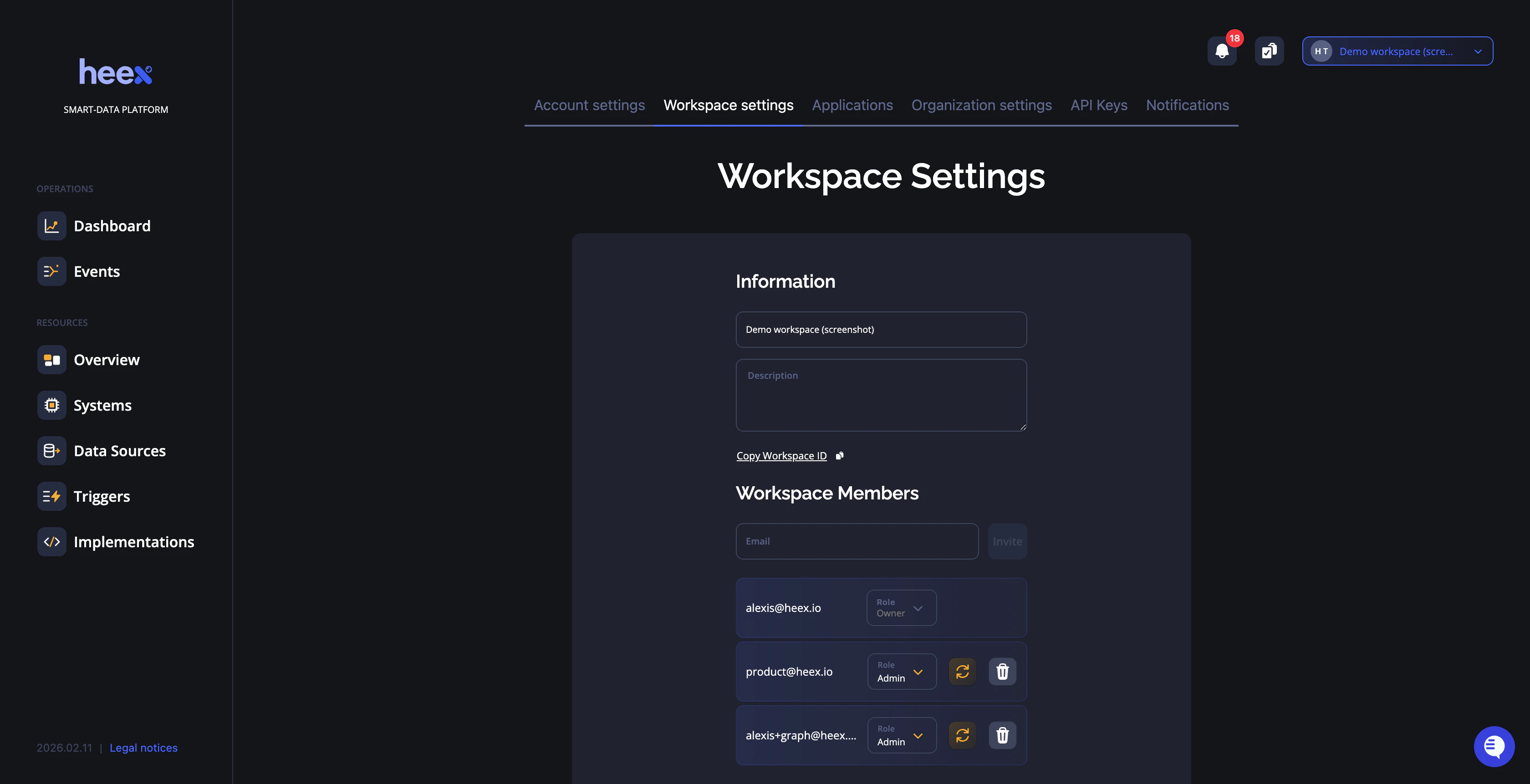
Task: Click the Email field under Workspace Members
Action: click(857, 541)
